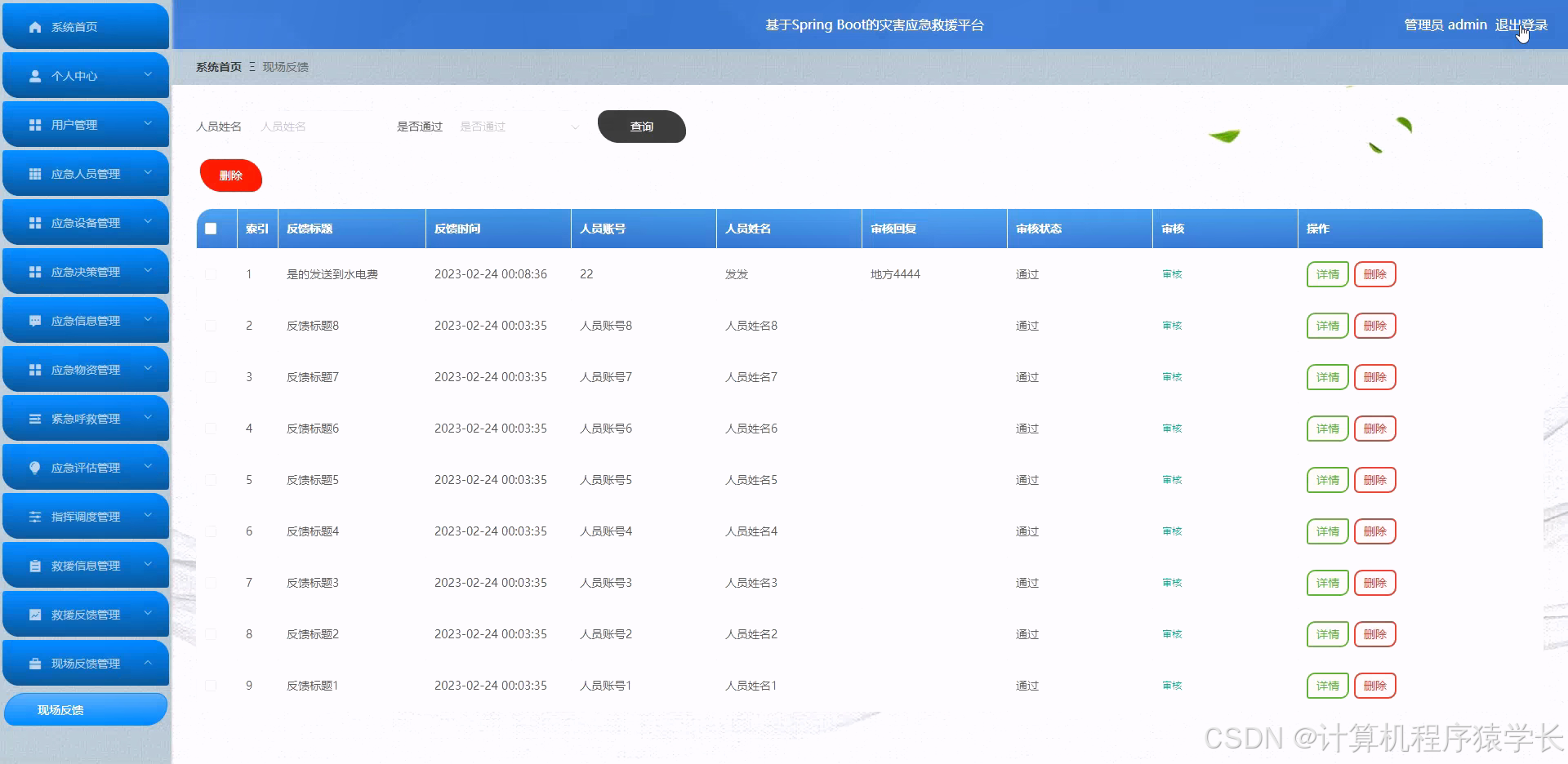Screen dimensions: 1568x764
Task: Open the 救援反馈管理 menu label
Action: coord(86,615)
